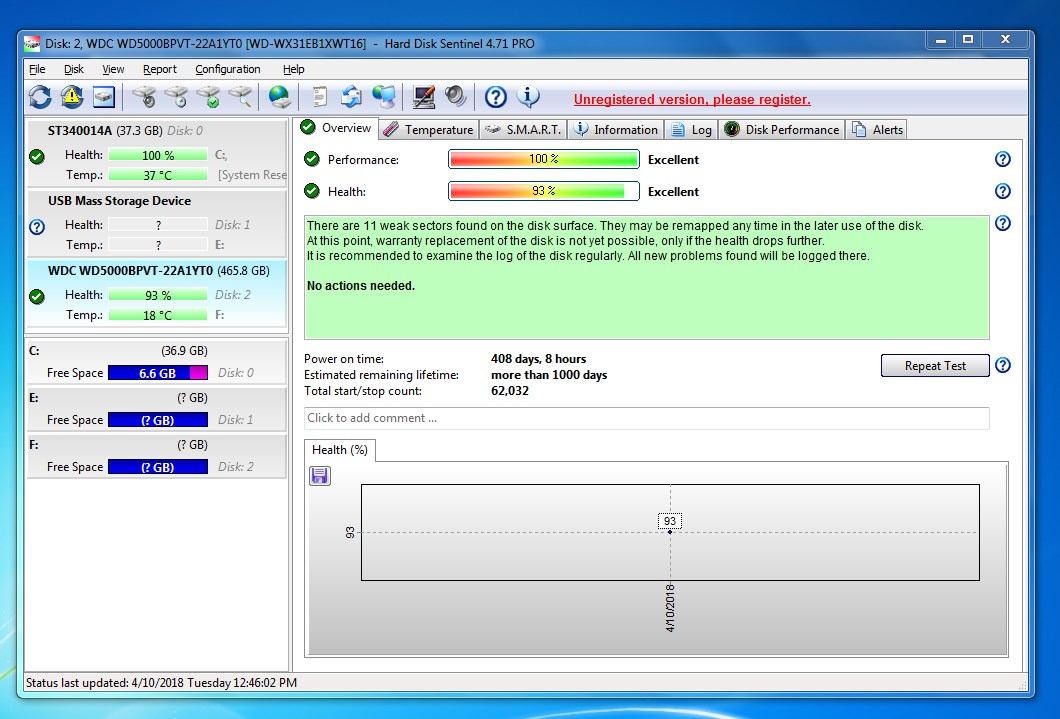Screen dimensions: 1060x719
Task: Click the '62,032' start/stop count value
Action: [x=510, y=391]
